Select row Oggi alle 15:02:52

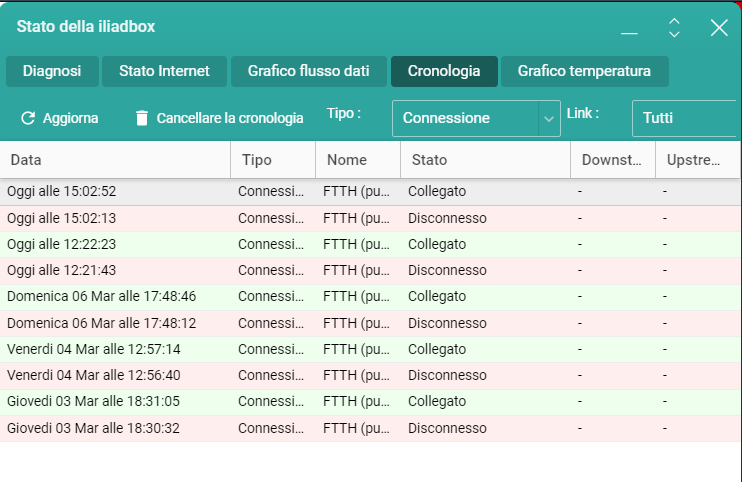[x=370, y=192]
